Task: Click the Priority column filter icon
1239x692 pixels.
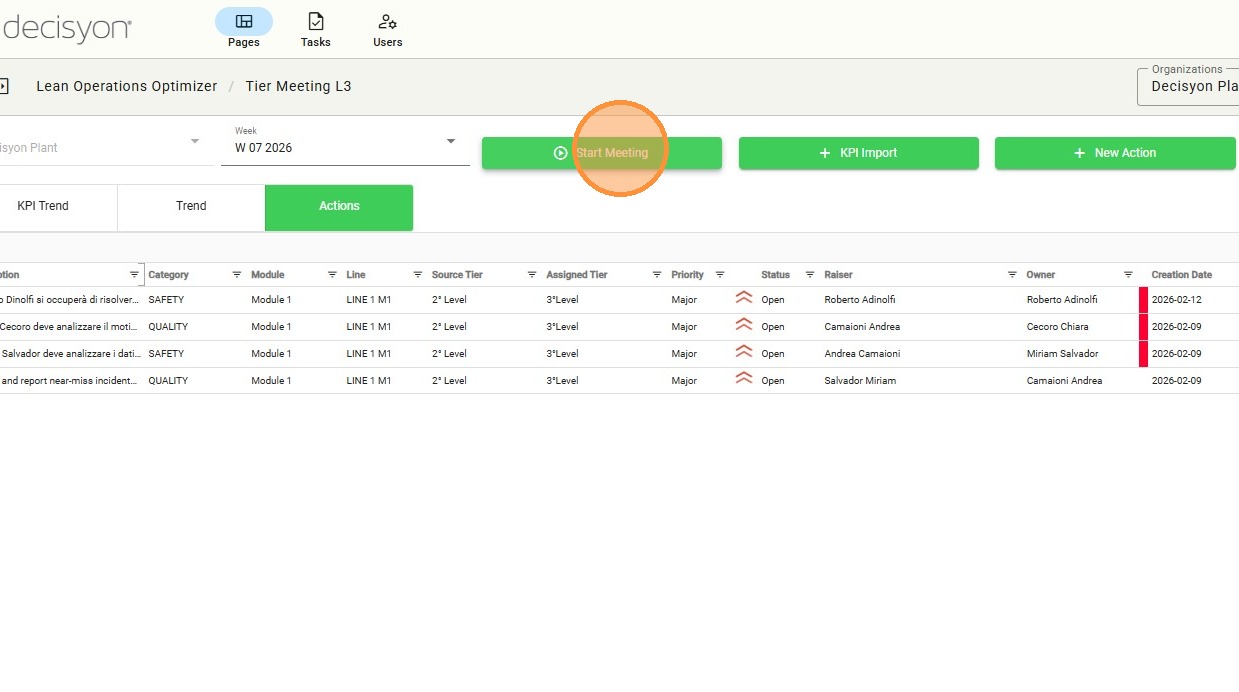Action: (720, 275)
